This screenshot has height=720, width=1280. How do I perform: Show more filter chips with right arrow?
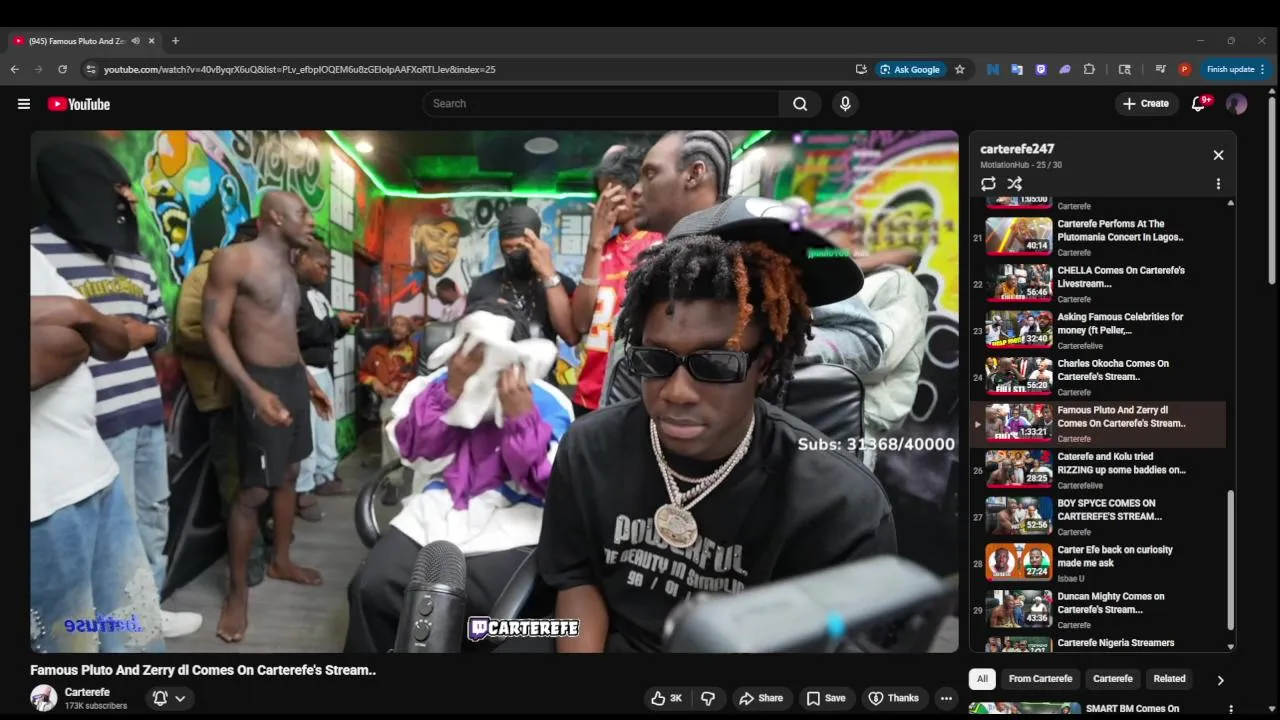(1220, 680)
